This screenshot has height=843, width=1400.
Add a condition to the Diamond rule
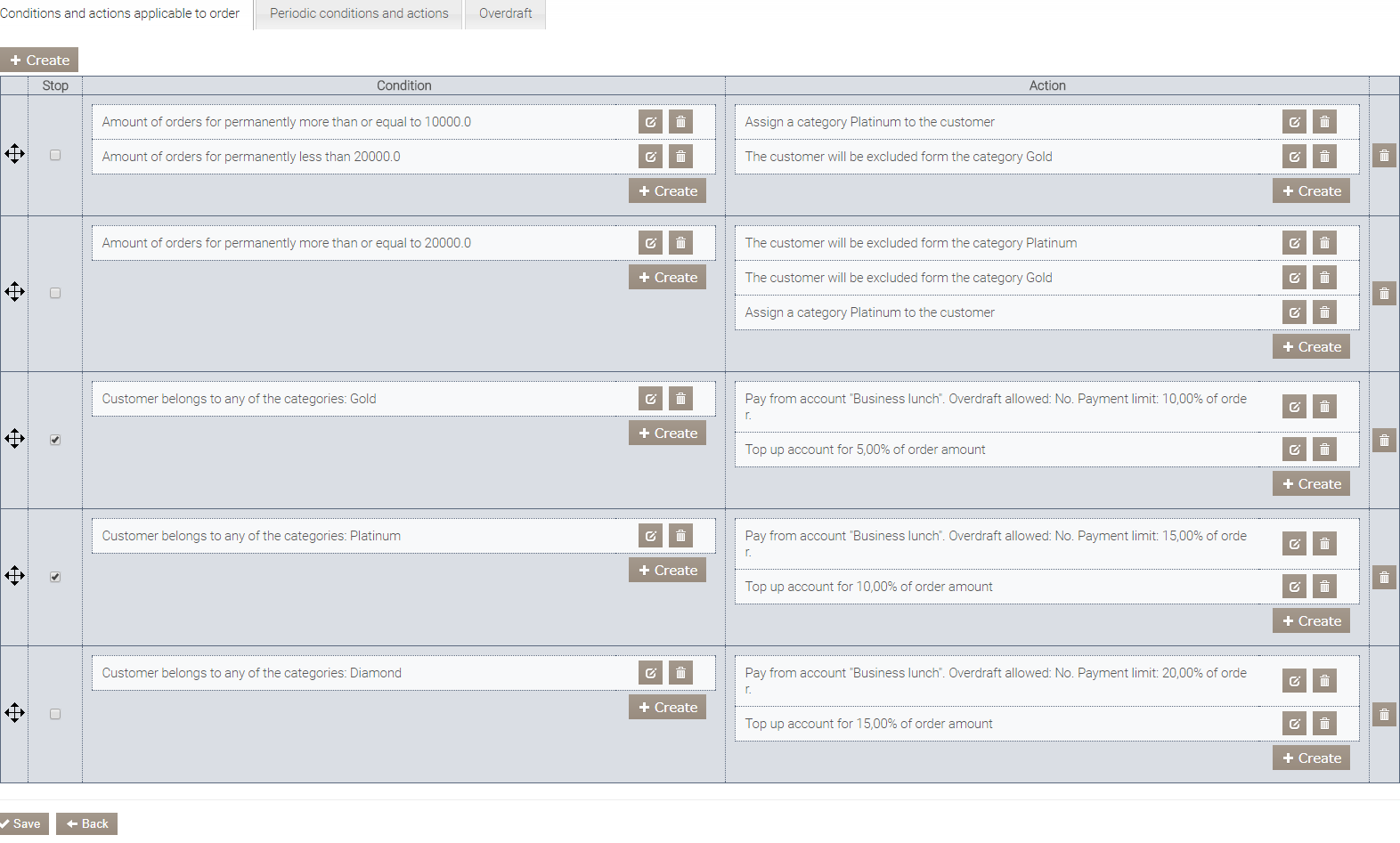point(667,708)
